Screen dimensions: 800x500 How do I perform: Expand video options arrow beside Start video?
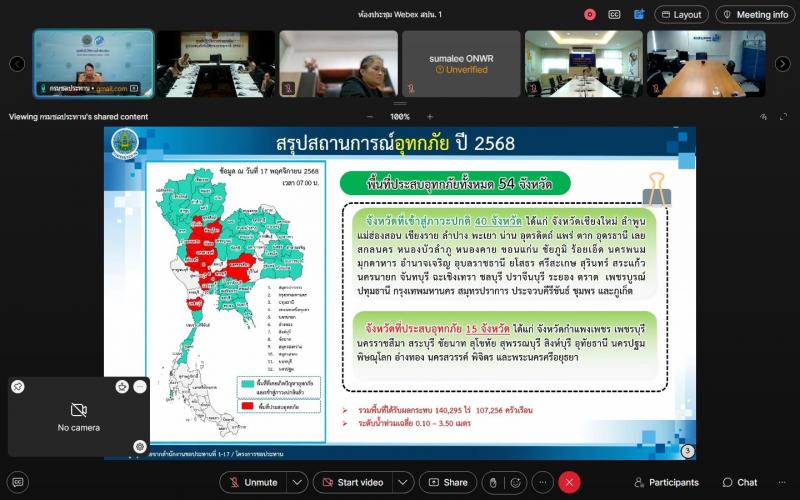403,482
